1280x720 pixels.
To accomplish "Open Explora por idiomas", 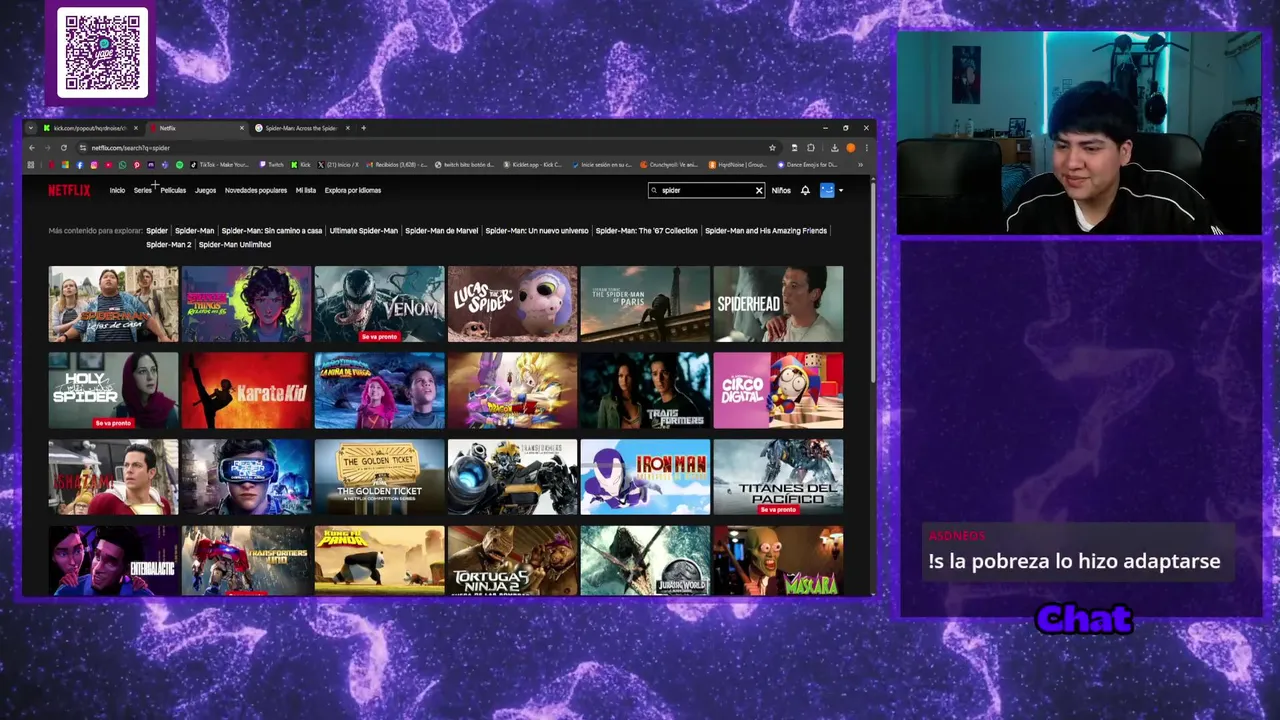I will [353, 190].
